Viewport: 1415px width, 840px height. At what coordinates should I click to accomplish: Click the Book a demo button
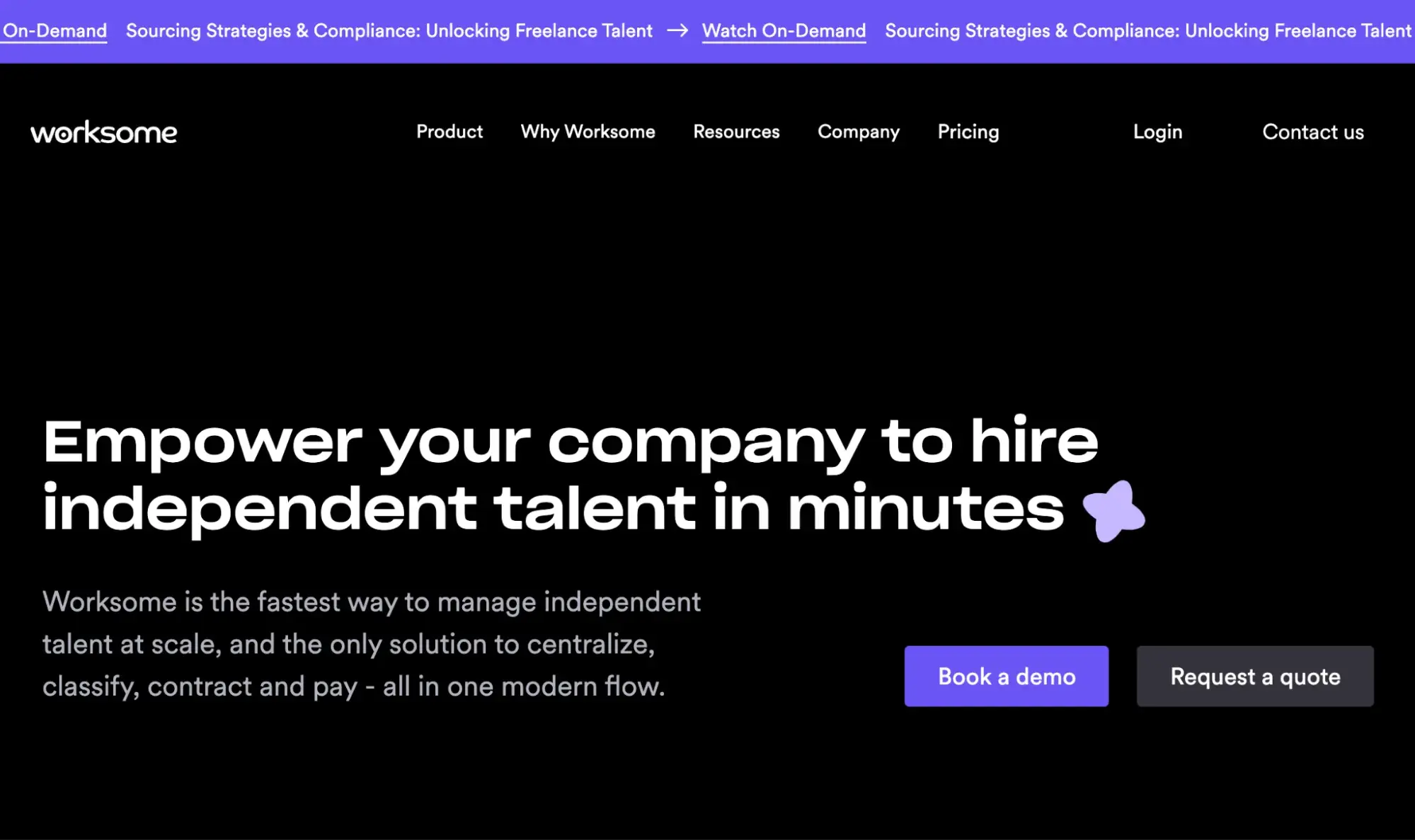tap(1006, 676)
